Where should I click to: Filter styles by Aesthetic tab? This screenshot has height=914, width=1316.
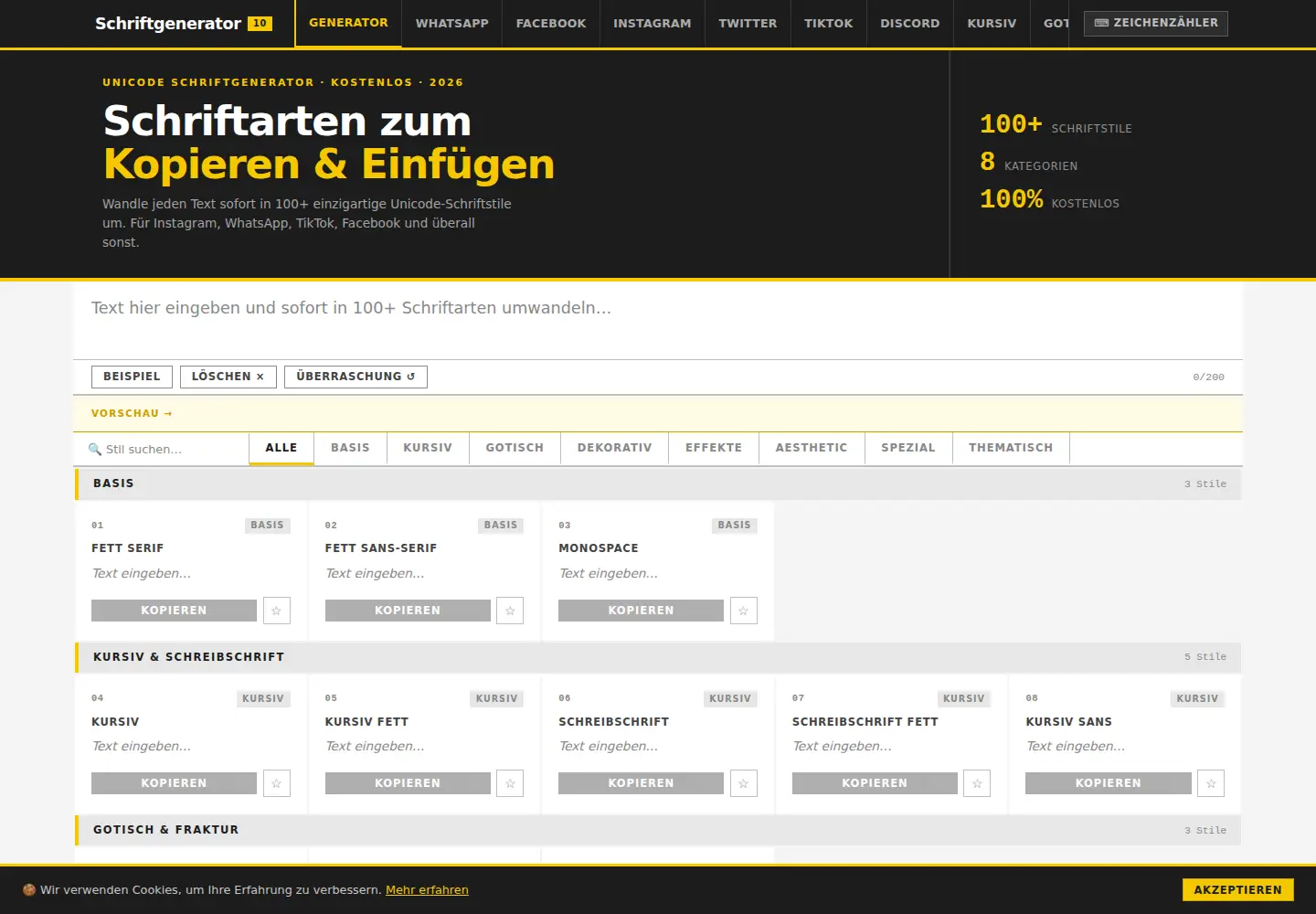(x=812, y=448)
